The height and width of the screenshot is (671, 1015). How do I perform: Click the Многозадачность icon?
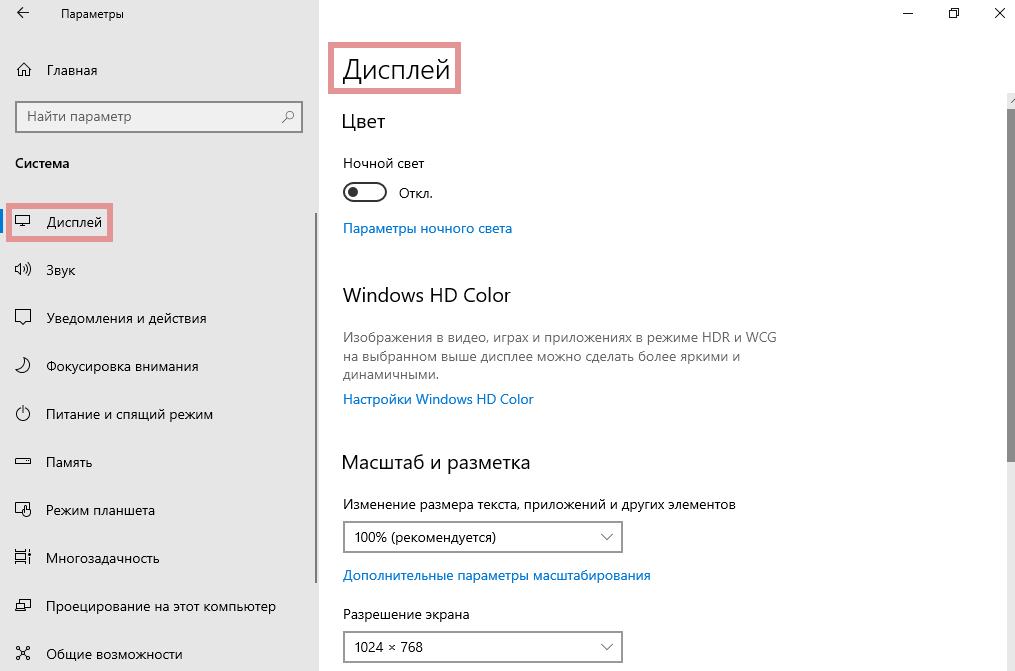click(24, 558)
